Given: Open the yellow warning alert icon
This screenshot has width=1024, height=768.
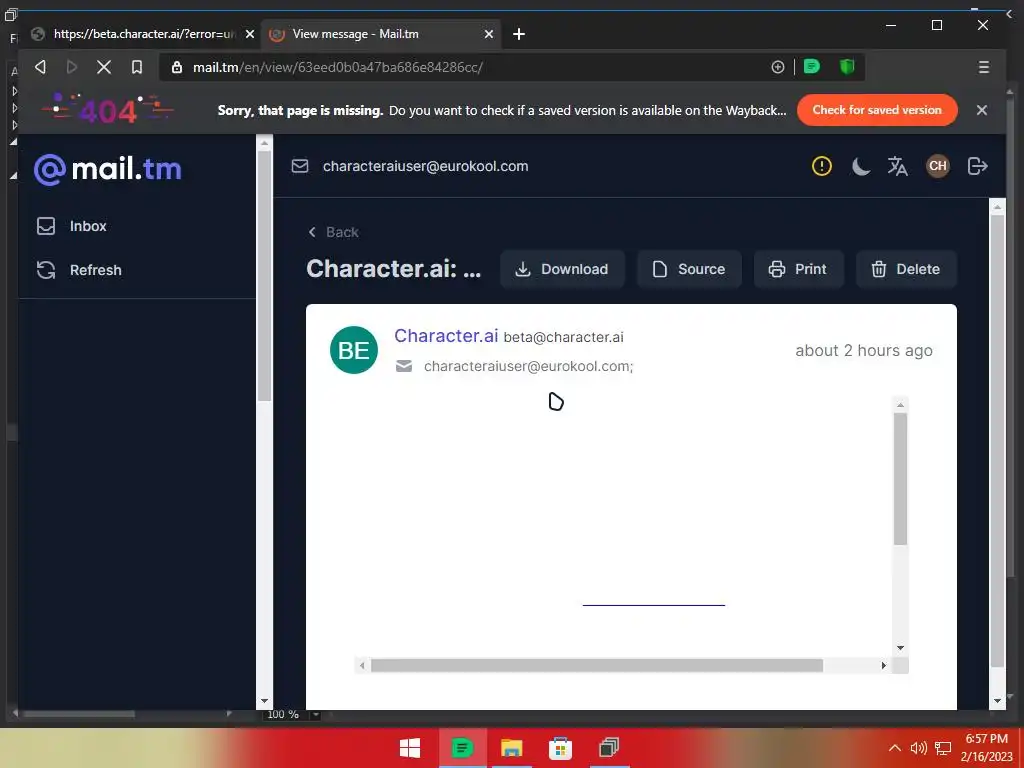Looking at the screenshot, I should click(822, 166).
